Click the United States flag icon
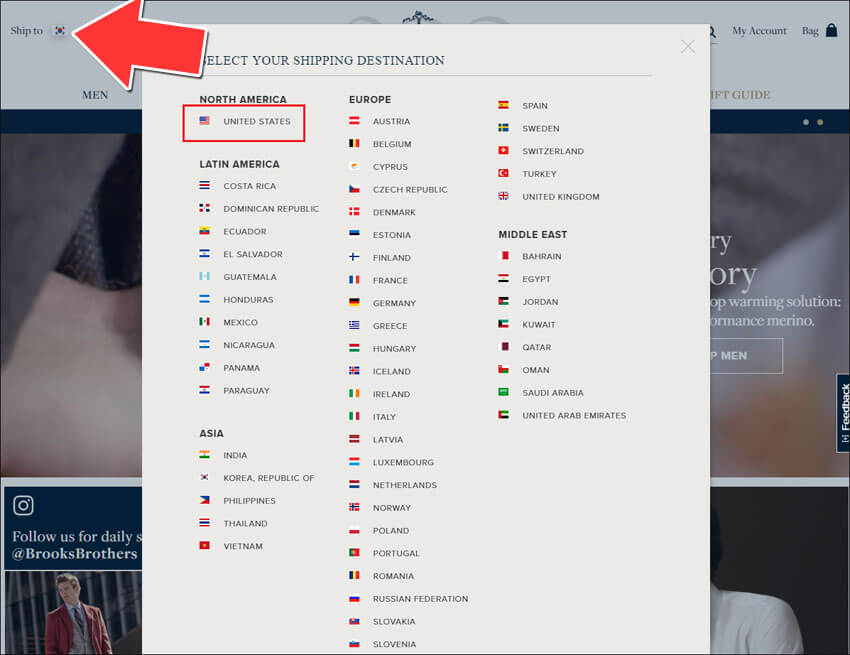The width and height of the screenshot is (850, 655). click(x=204, y=120)
